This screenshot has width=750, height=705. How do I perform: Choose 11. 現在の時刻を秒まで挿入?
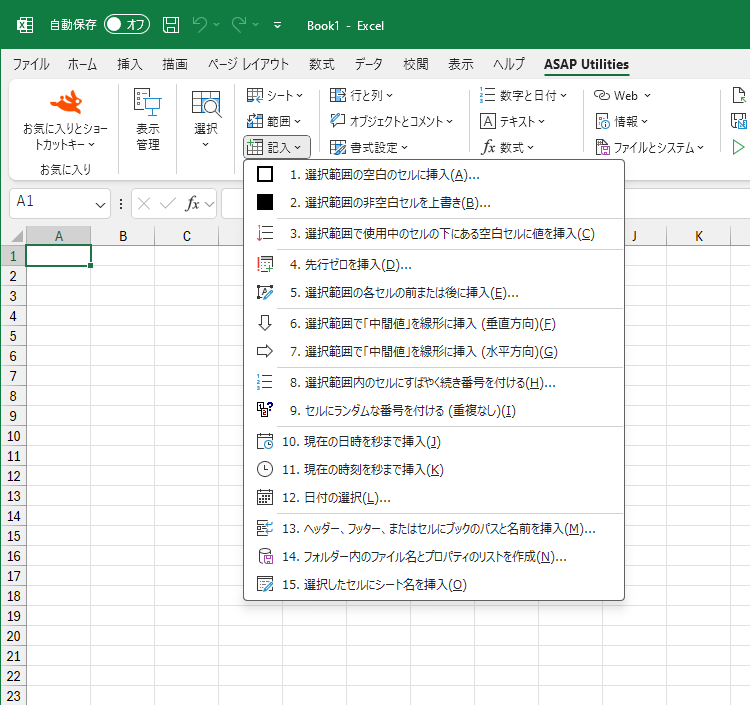[434, 470]
